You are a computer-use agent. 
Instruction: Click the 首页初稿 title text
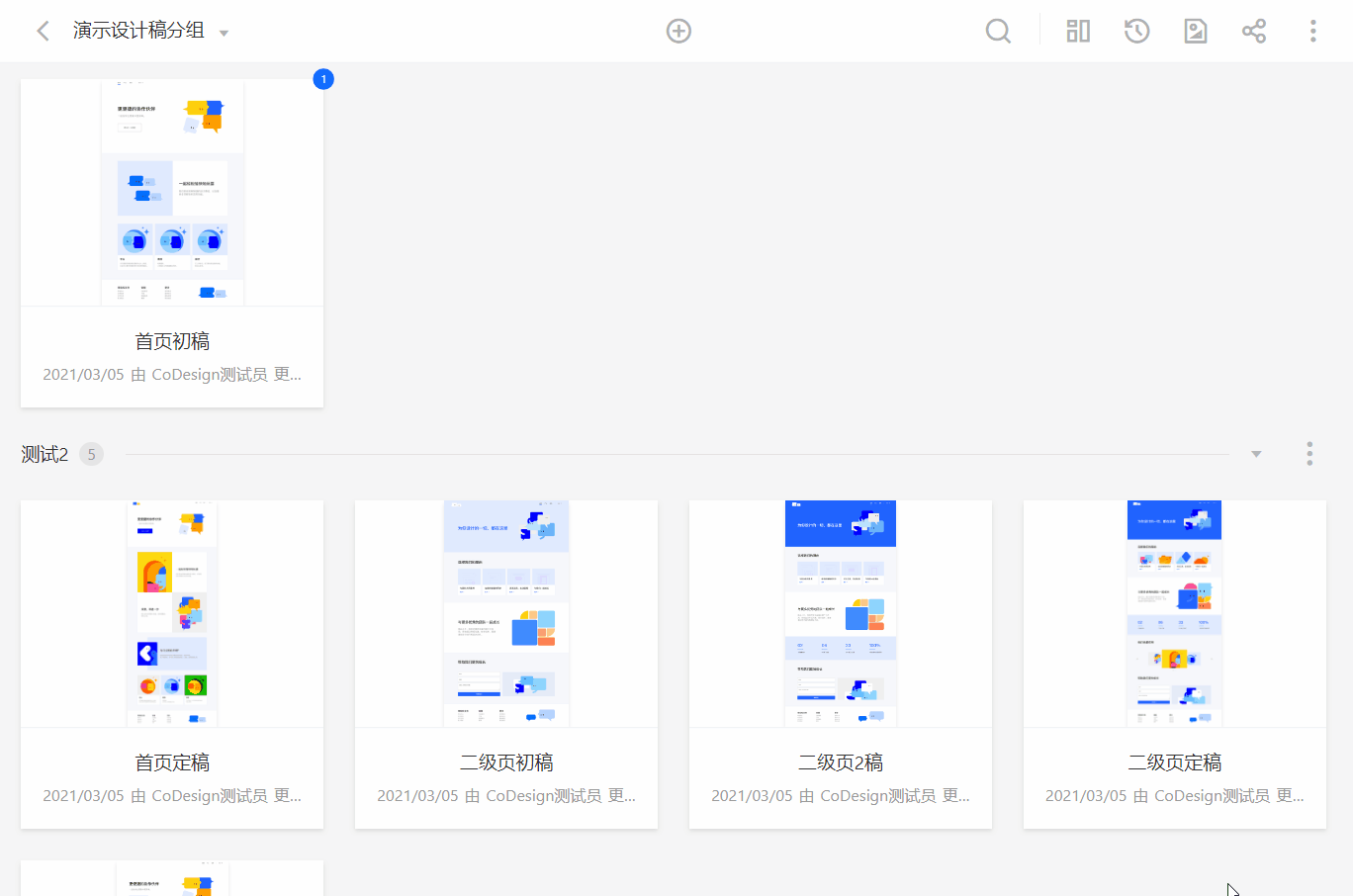click(172, 341)
